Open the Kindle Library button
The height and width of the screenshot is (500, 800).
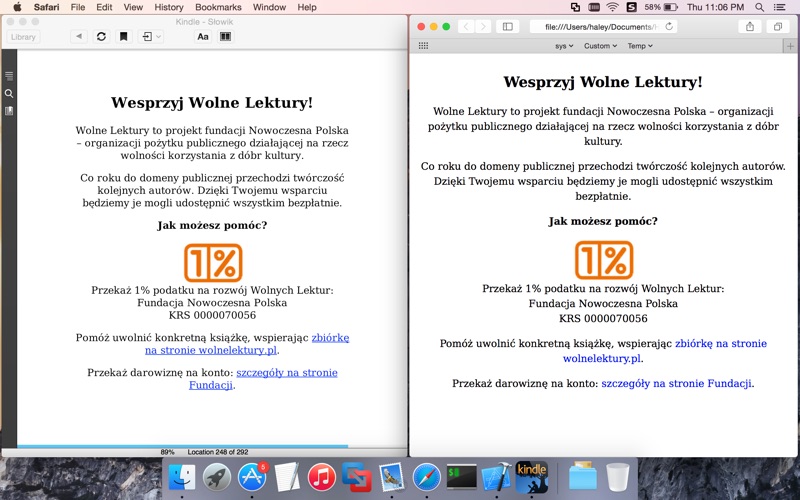point(23,37)
